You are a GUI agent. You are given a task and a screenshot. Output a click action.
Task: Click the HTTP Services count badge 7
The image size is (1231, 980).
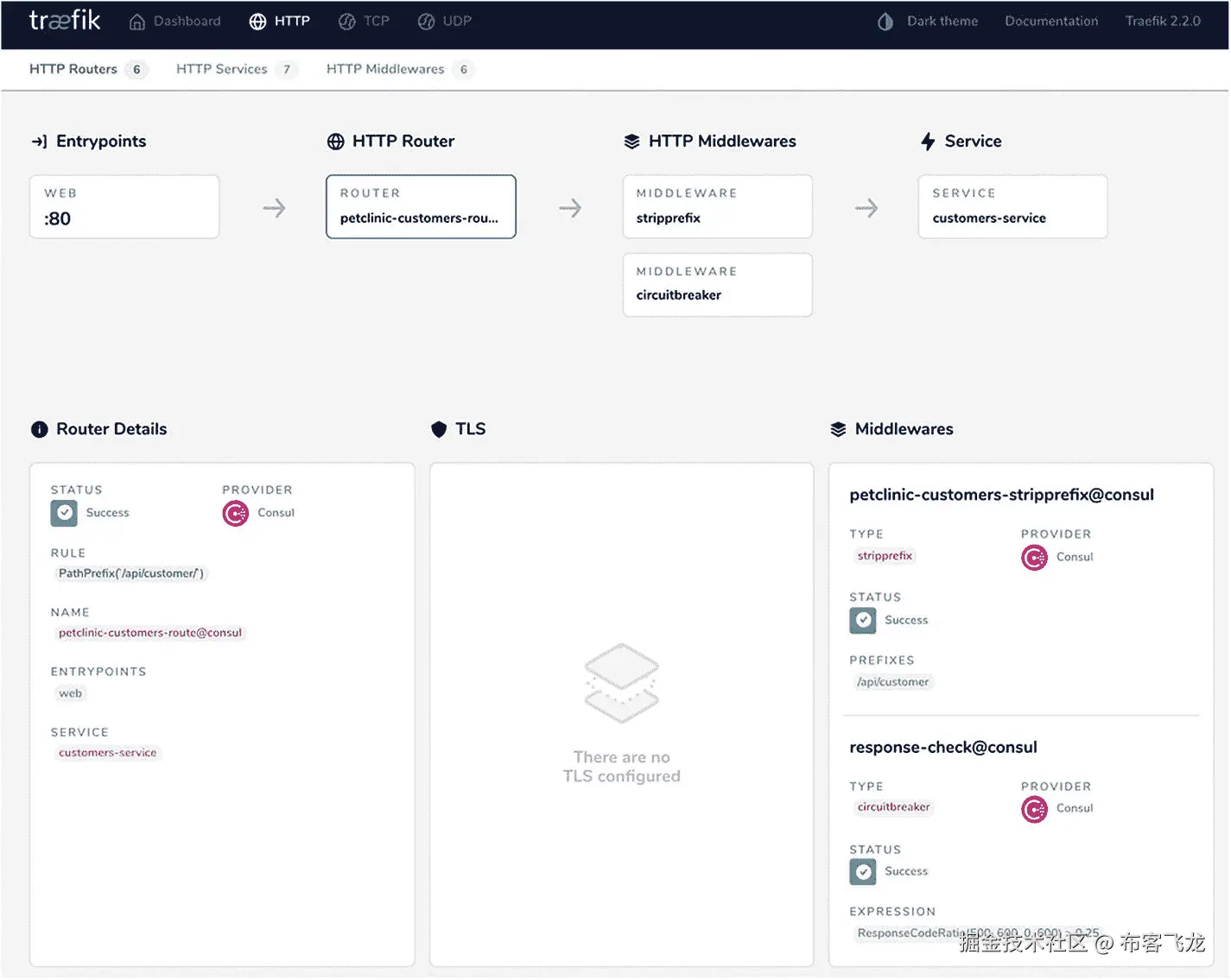[287, 70]
